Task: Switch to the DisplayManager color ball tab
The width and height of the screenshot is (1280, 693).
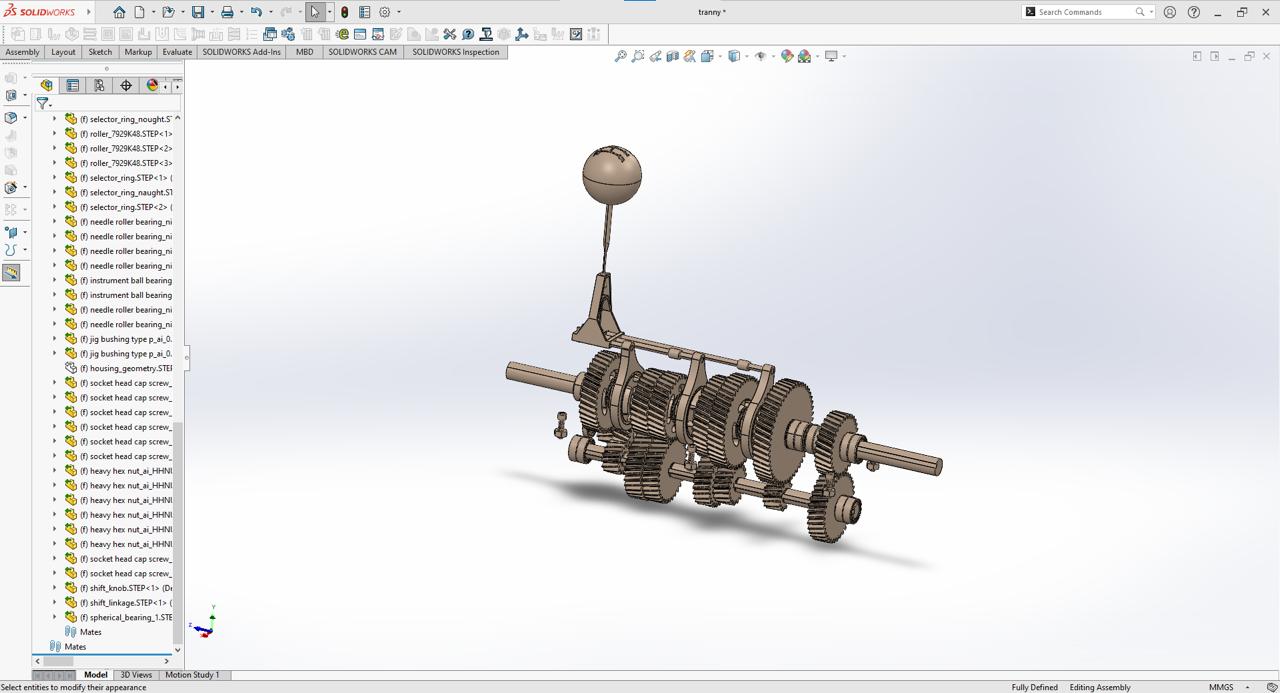Action: tap(152, 85)
